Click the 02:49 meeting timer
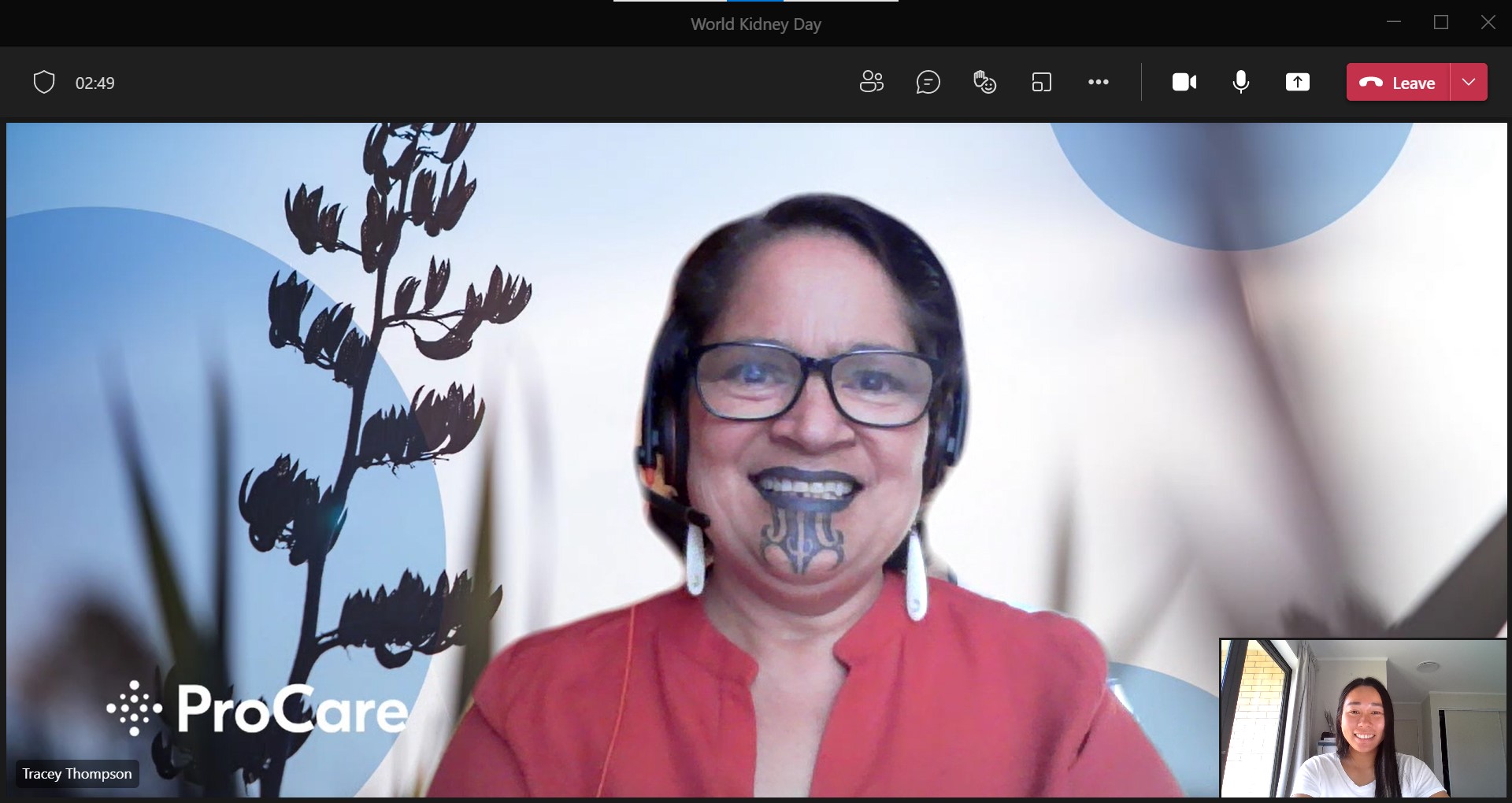Screen dimensions: 1512x803 [x=94, y=83]
